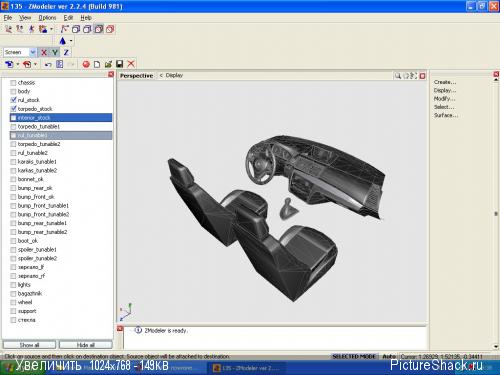Click right panel scrollbar up arrow

click(496, 80)
